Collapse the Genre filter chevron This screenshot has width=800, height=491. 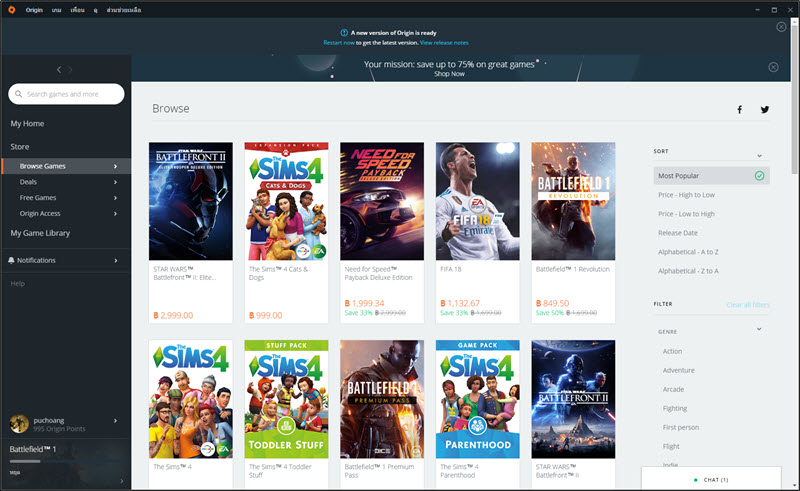[x=759, y=329]
